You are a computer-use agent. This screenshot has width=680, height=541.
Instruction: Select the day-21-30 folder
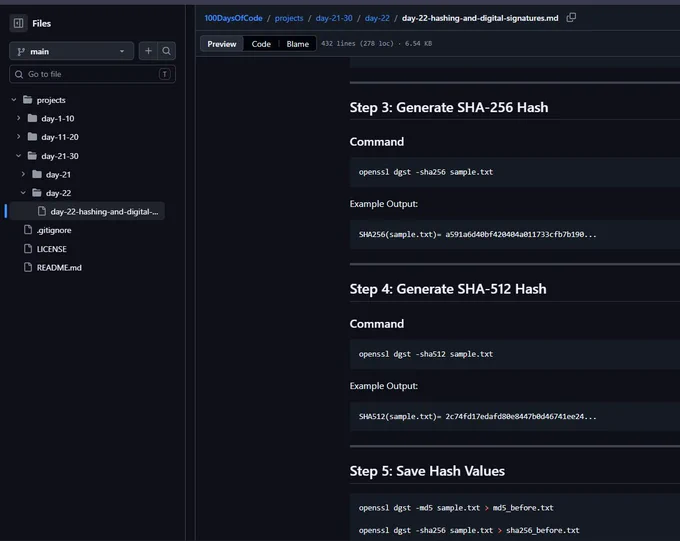(x=60, y=156)
